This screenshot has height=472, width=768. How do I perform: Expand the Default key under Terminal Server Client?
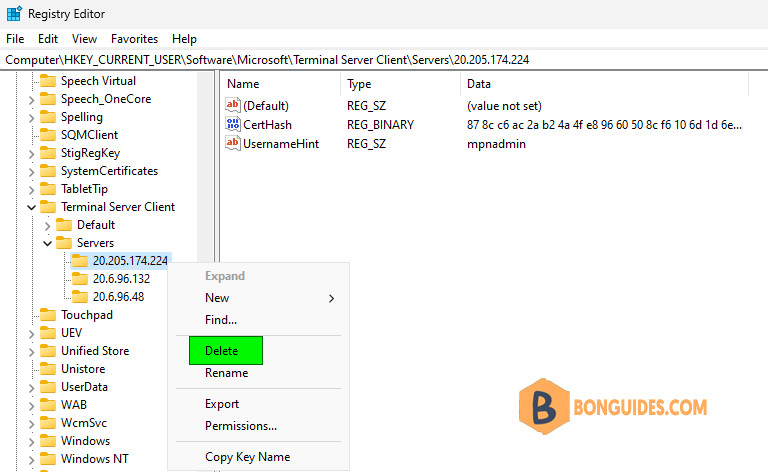(x=48, y=226)
